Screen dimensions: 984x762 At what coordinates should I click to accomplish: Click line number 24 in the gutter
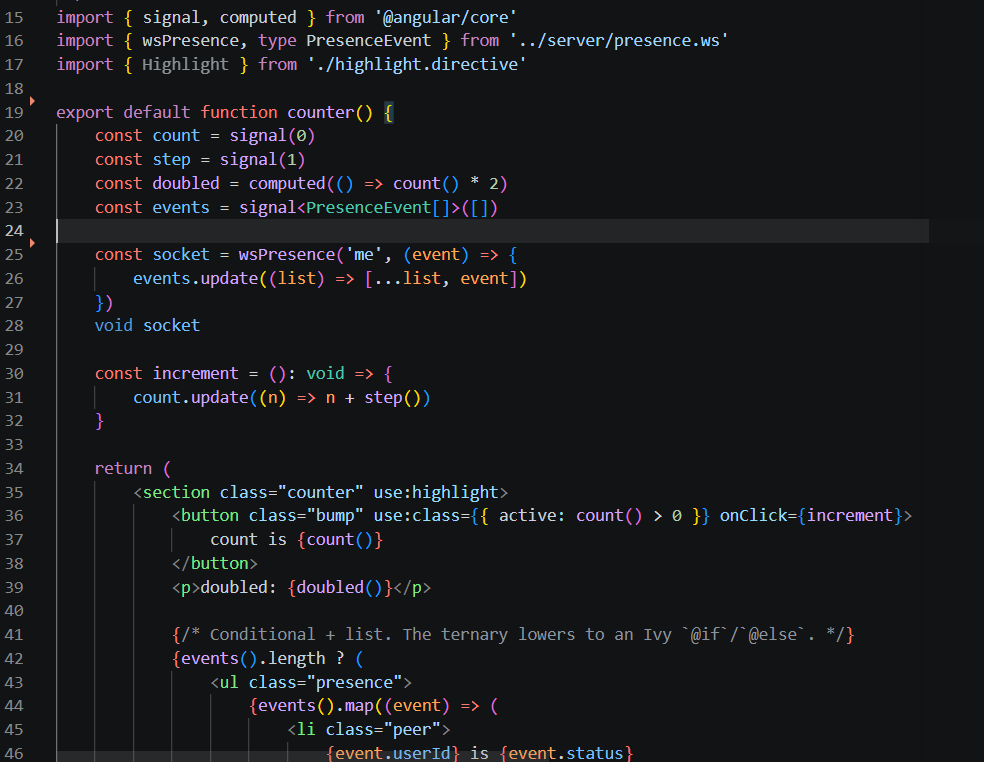coord(14,231)
